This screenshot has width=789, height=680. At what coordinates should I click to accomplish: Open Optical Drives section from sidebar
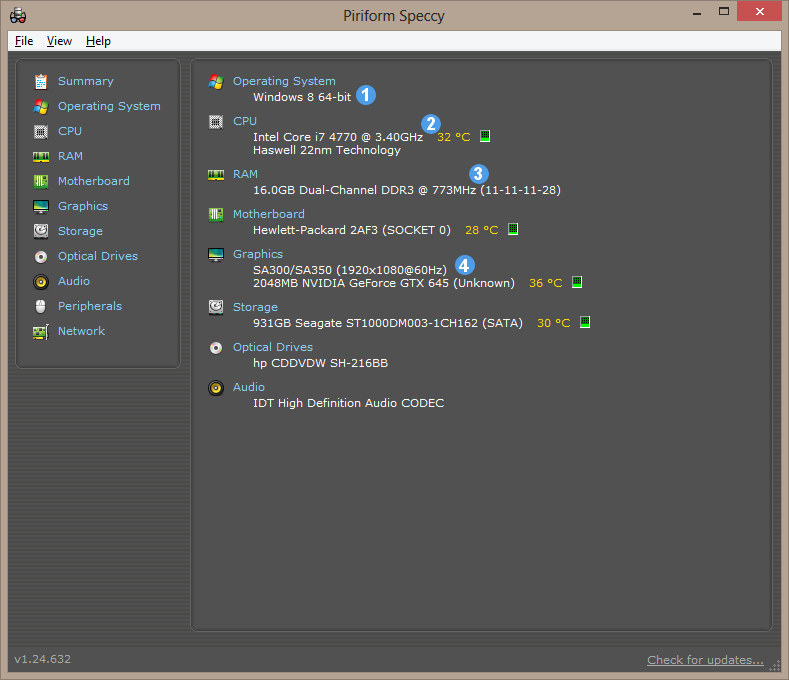pos(98,256)
